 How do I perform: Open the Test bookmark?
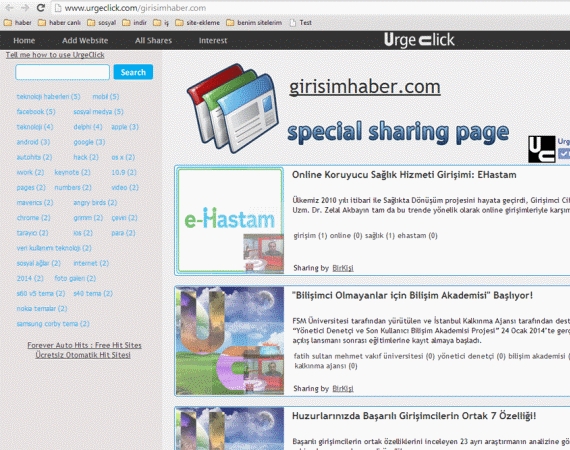(301, 23)
